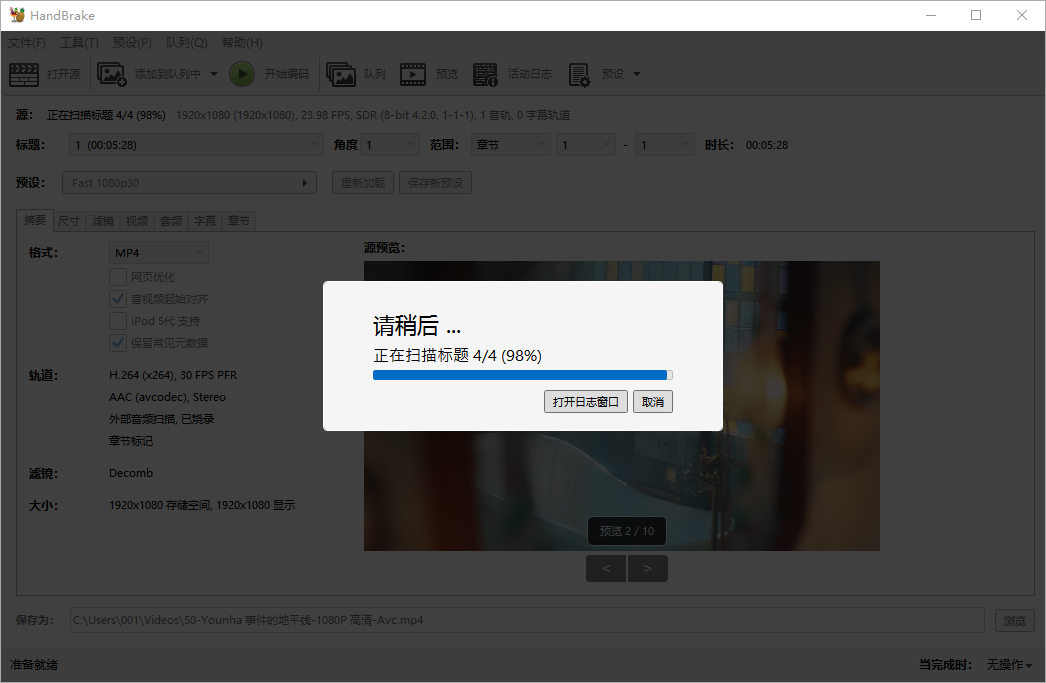Click the 预览 2 / 10 label
Viewport: 1046px width, 683px height.
click(627, 531)
